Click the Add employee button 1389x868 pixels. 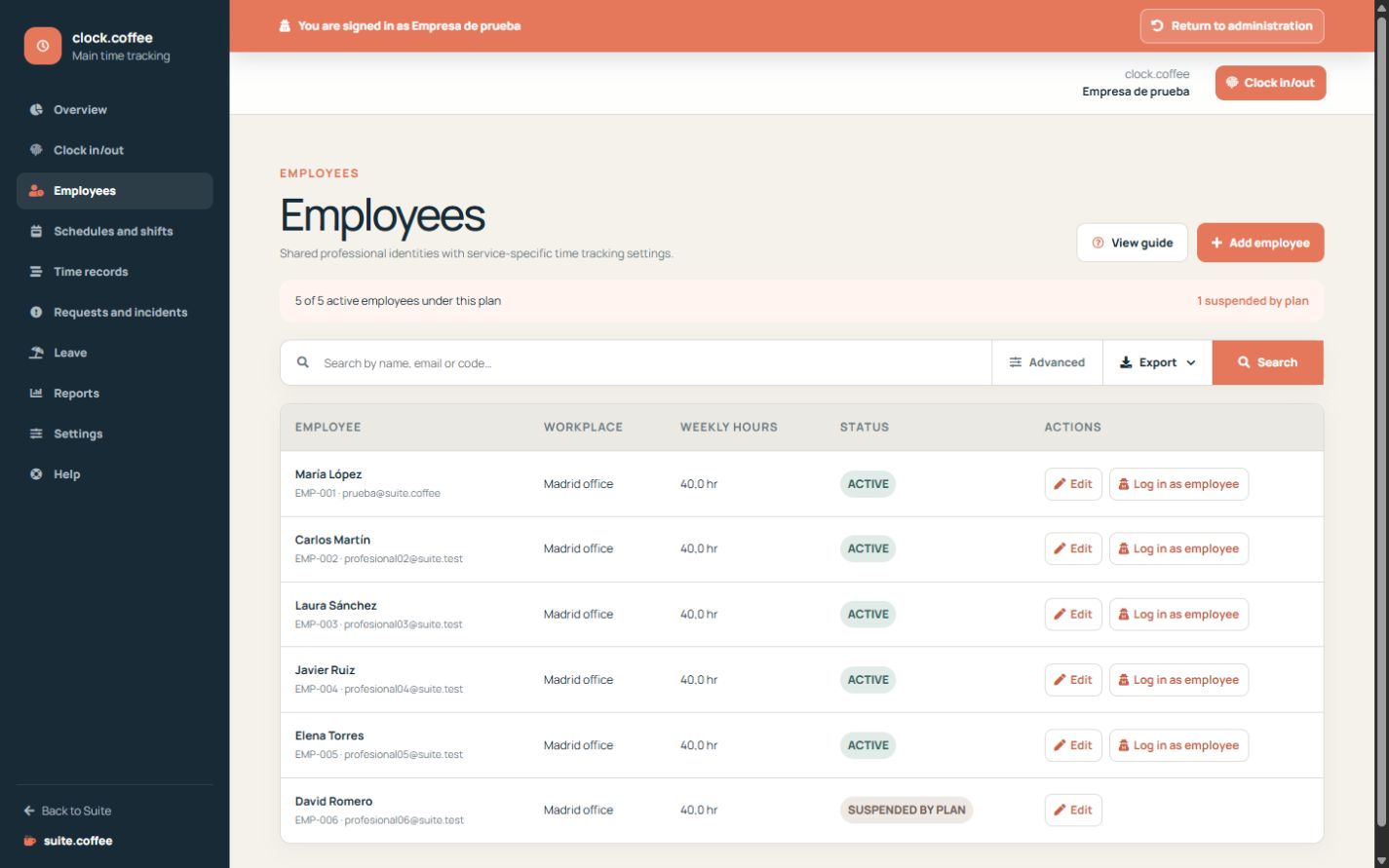coord(1260,243)
